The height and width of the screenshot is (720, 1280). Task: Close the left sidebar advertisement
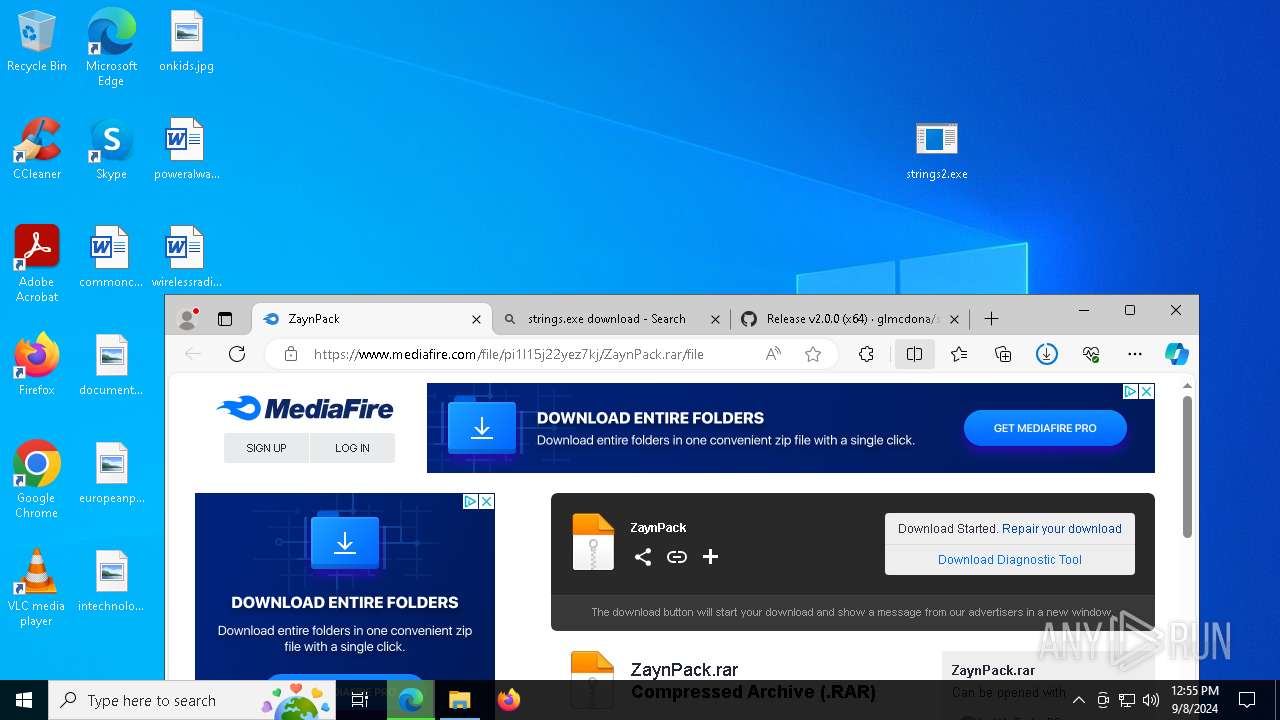pyautogui.click(x=487, y=502)
